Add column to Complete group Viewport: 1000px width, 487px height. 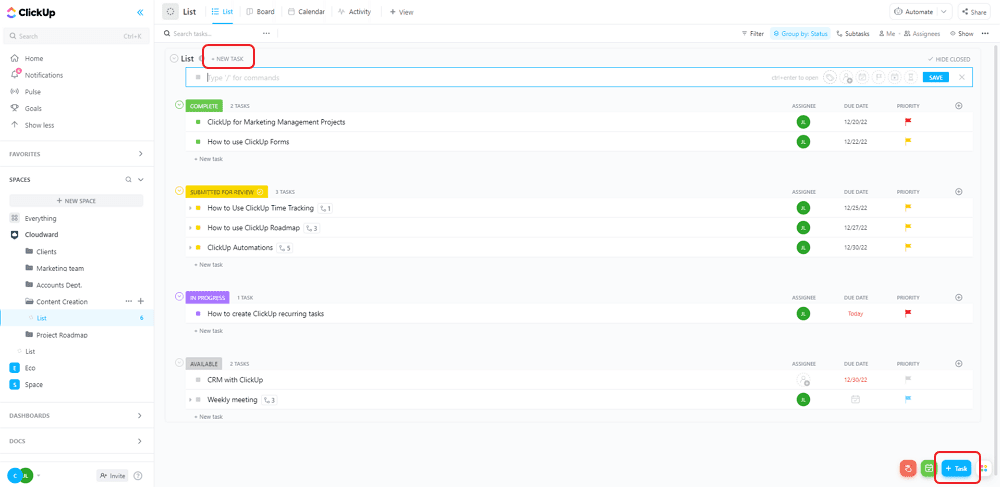959,106
